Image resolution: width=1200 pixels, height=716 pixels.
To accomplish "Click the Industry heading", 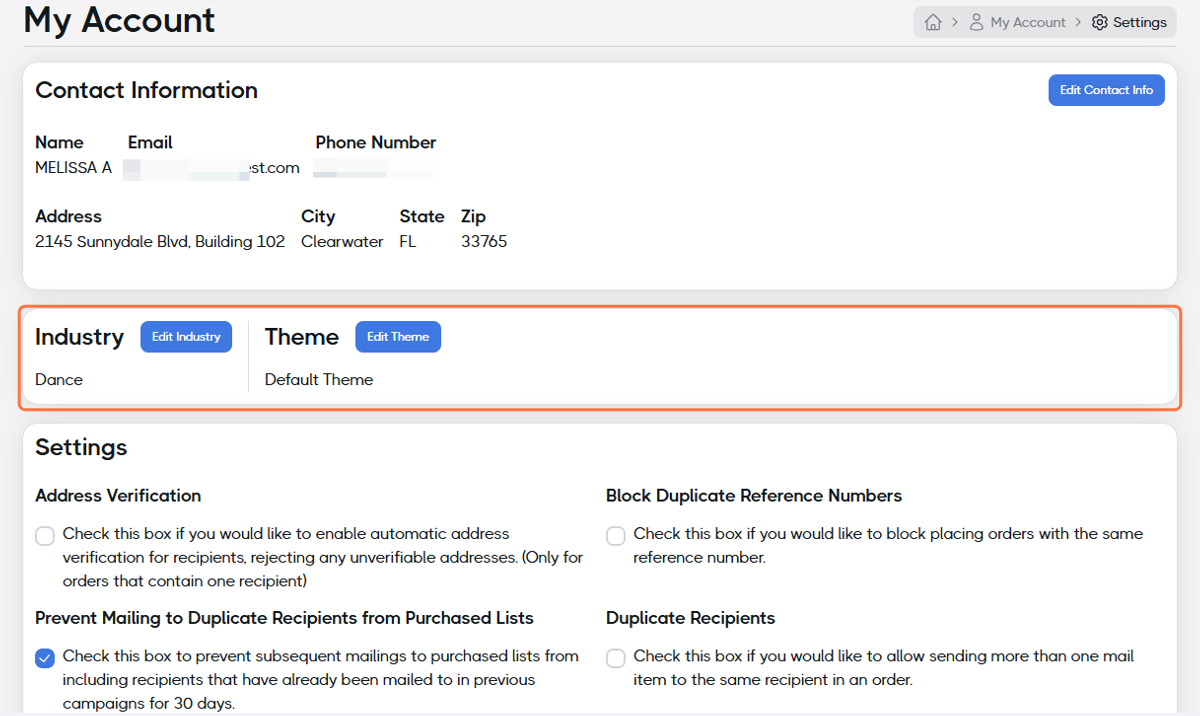I will 79,337.
